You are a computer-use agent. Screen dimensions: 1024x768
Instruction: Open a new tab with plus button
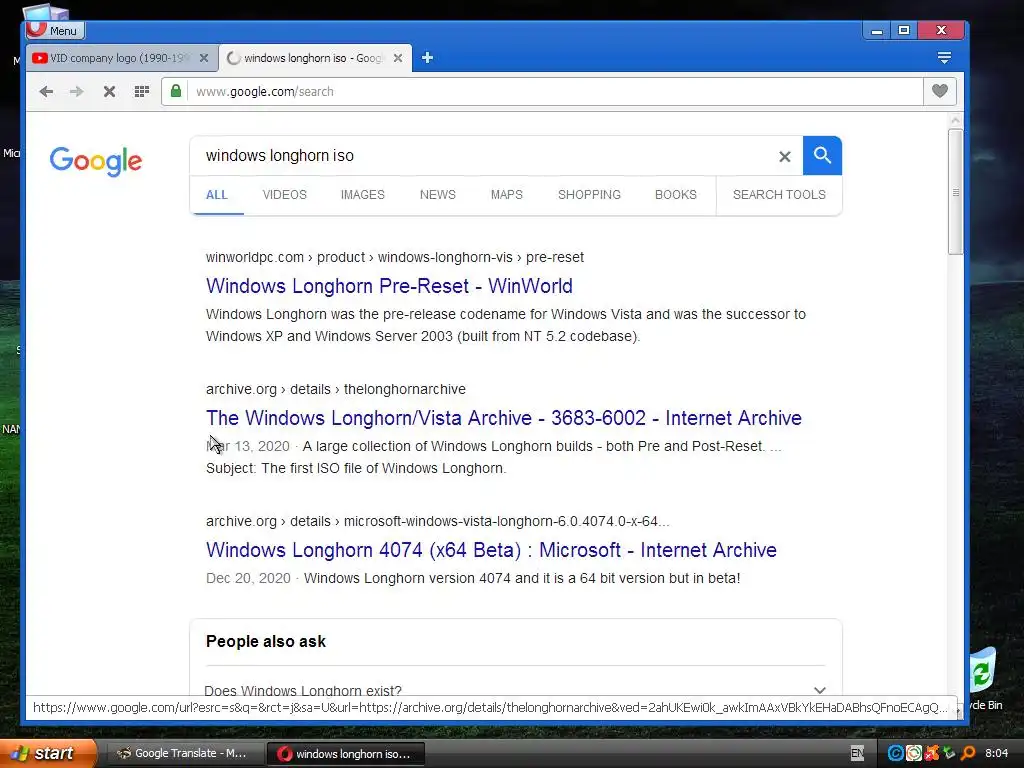pos(427,58)
